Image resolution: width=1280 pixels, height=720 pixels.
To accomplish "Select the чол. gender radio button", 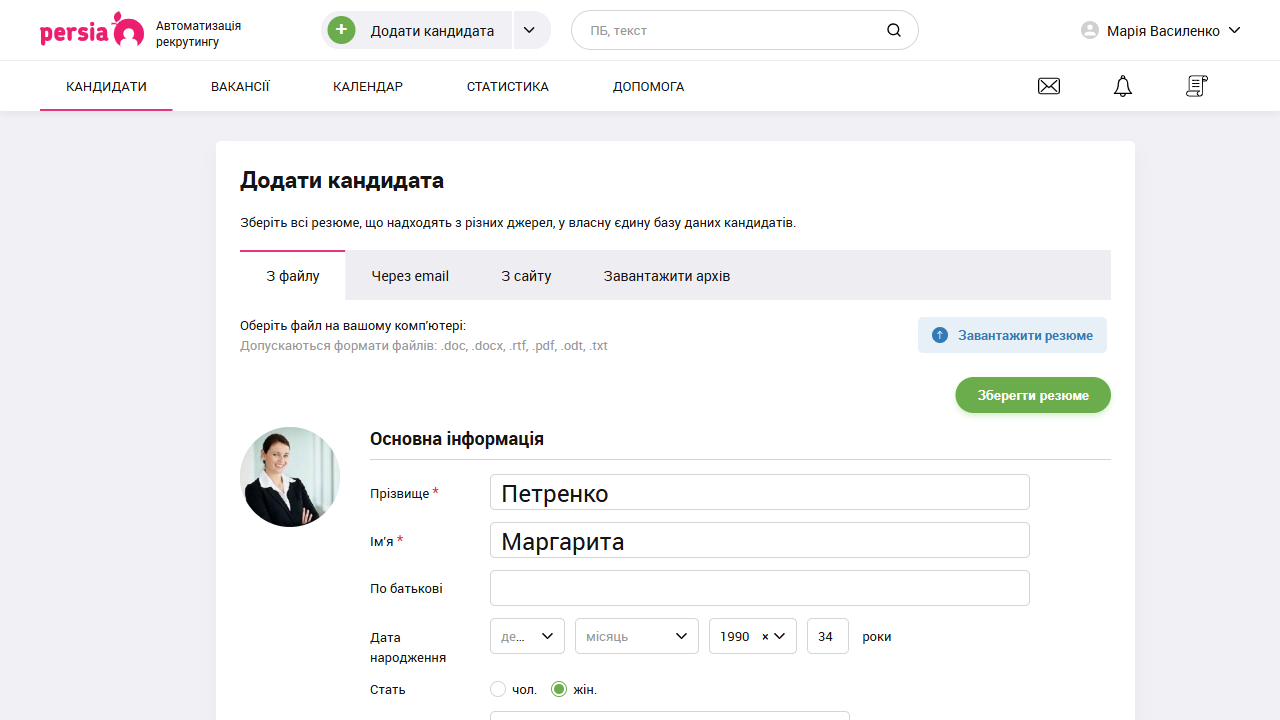I will point(497,689).
